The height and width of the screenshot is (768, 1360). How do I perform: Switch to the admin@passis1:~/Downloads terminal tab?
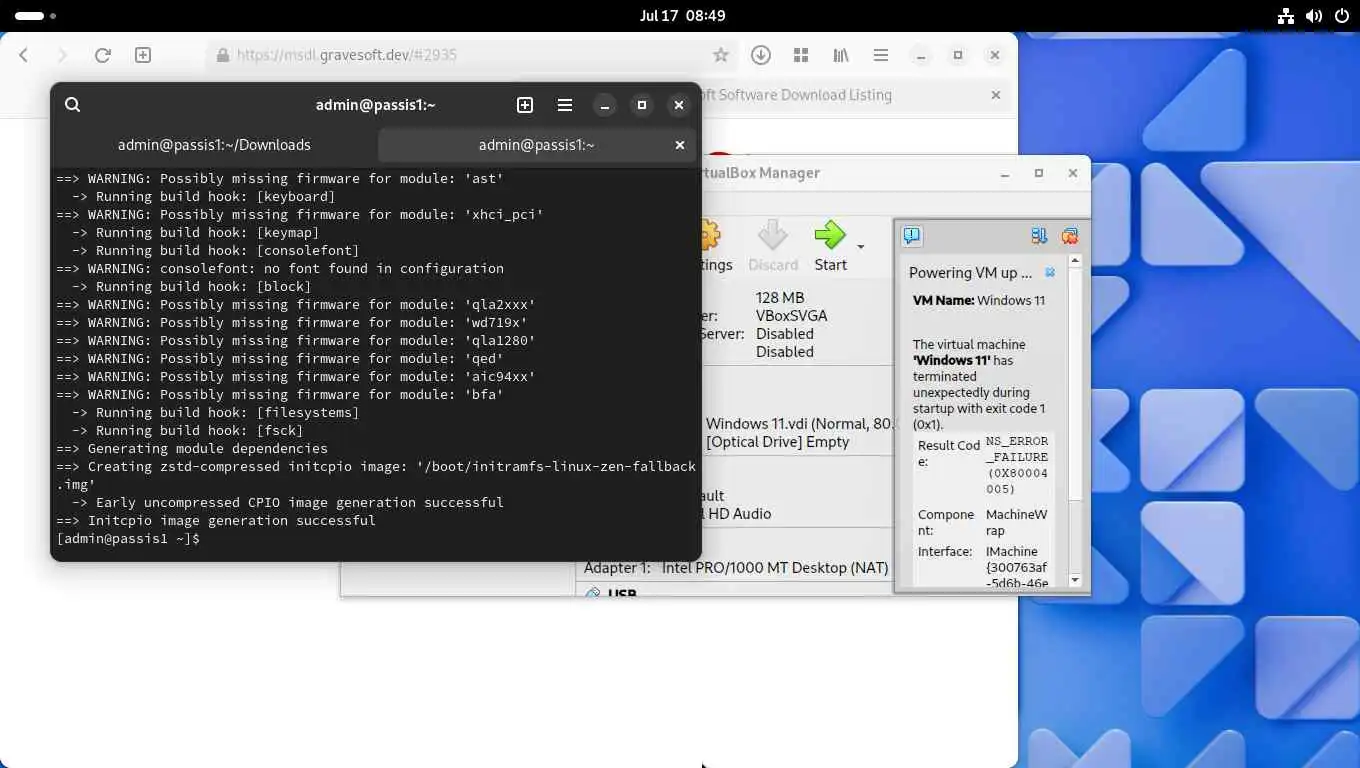[214, 145]
